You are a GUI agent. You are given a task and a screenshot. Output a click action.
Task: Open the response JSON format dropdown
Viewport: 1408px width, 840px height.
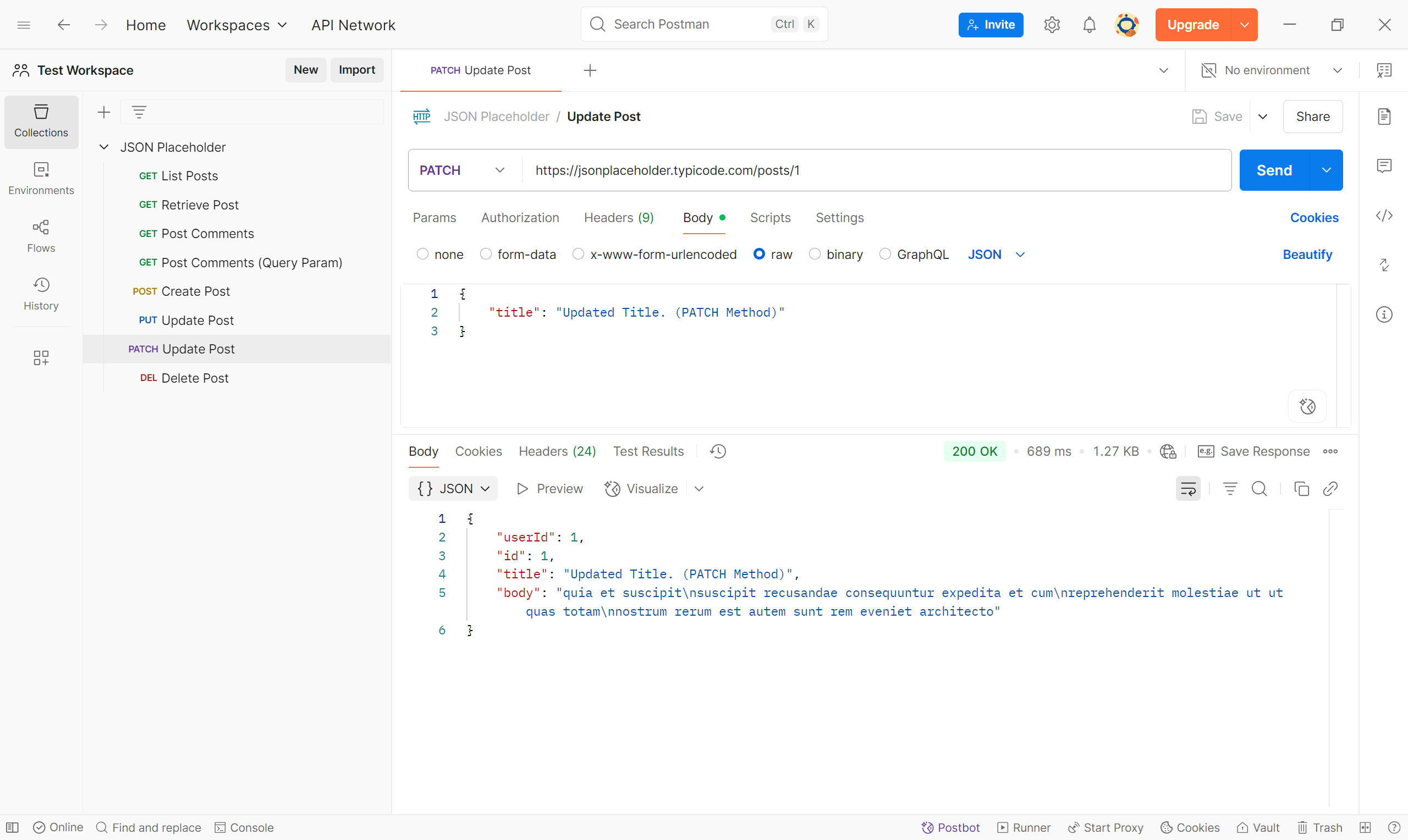(x=453, y=489)
